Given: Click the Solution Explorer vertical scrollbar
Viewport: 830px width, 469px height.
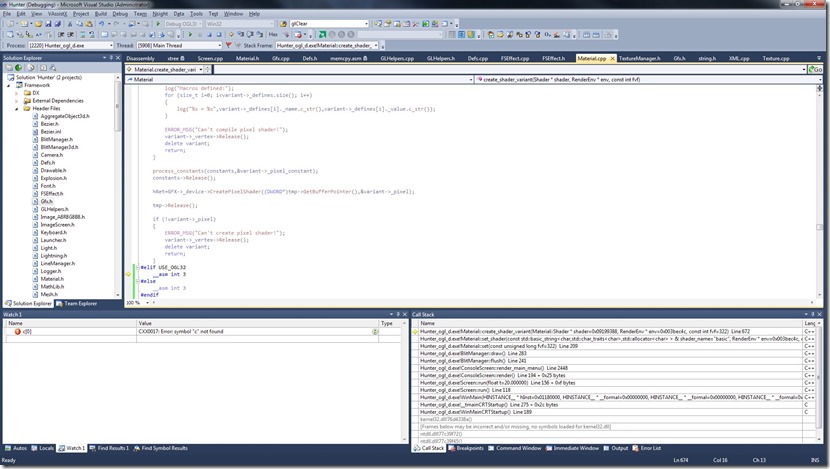Looking at the screenshot, I should click(x=118, y=185).
